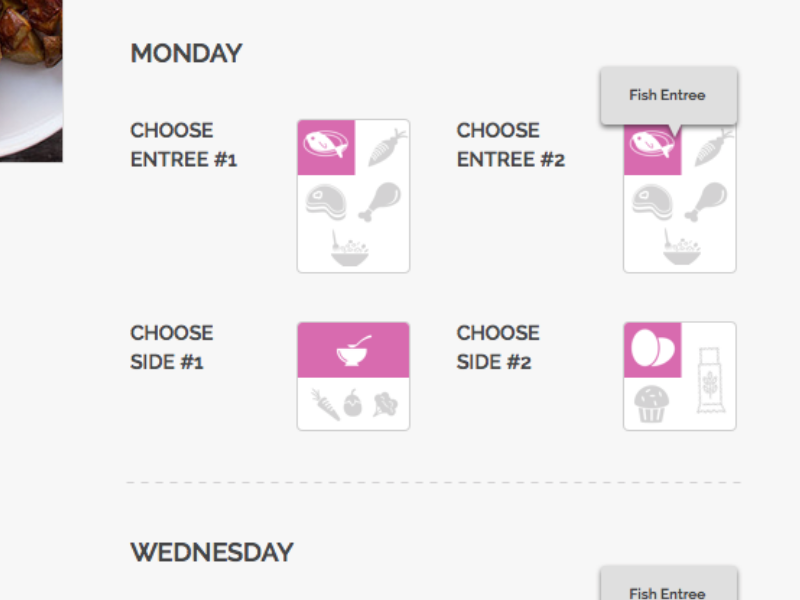800x600 pixels.
Task: Click the WEDNESDAY section heading
Action: [x=211, y=551]
